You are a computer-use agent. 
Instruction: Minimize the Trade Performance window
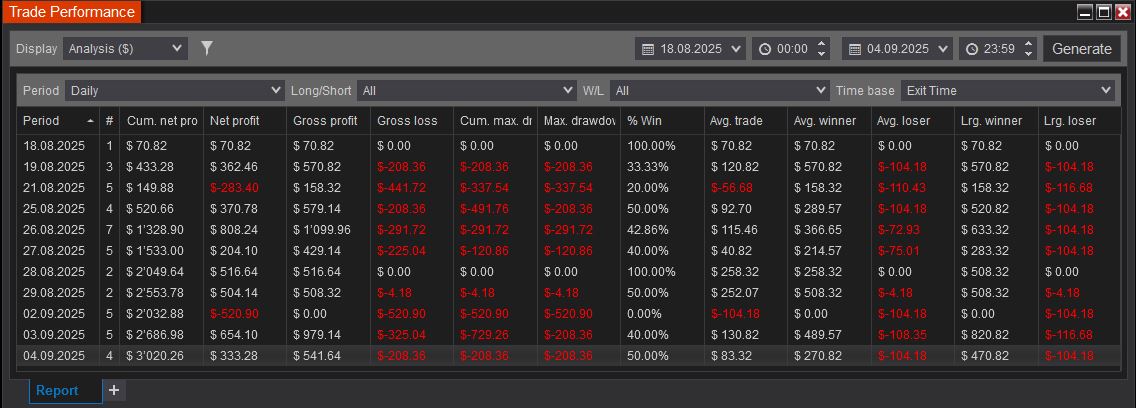1085,12
